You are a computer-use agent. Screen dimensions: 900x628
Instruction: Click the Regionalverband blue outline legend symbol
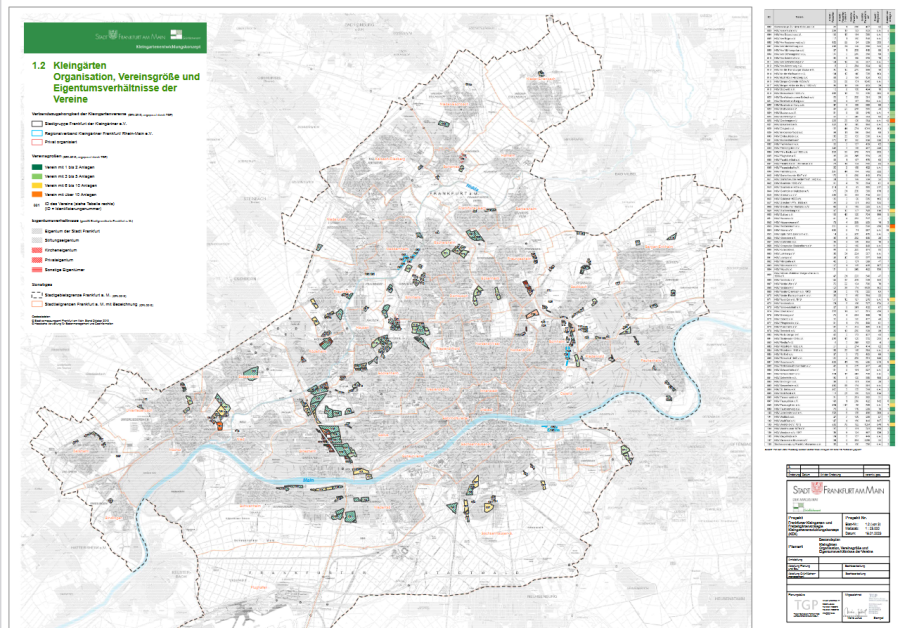coord(37,132)
